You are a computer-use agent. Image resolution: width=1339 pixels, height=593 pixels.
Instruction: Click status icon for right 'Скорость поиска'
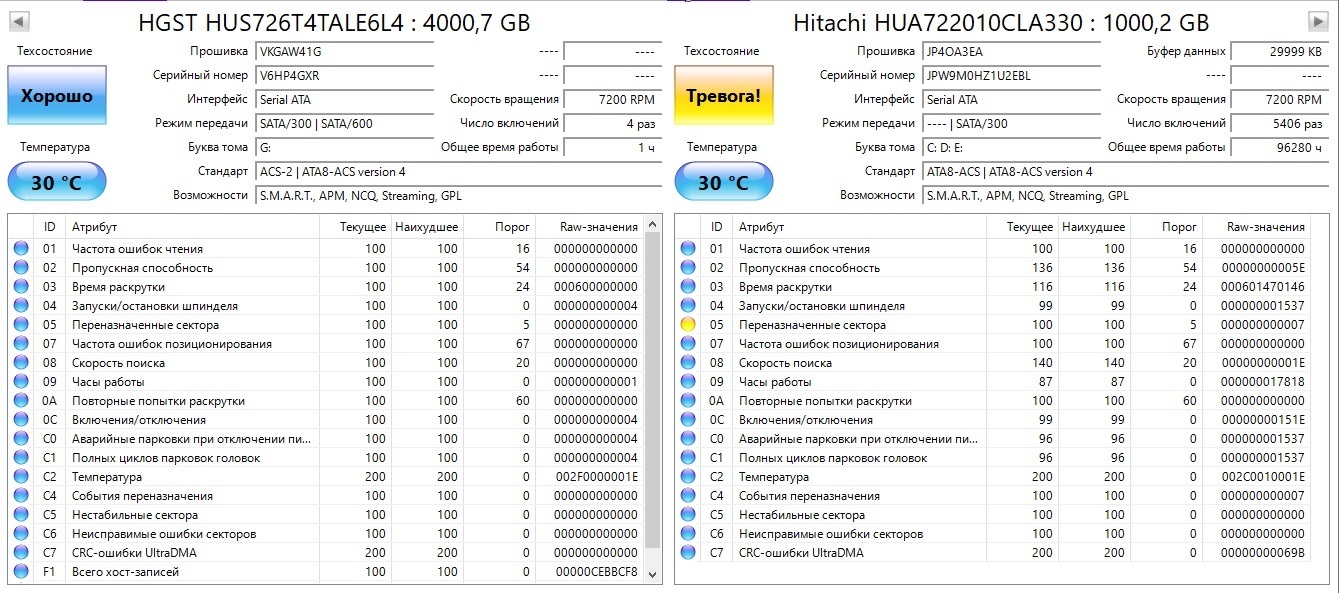coord(688,363)
